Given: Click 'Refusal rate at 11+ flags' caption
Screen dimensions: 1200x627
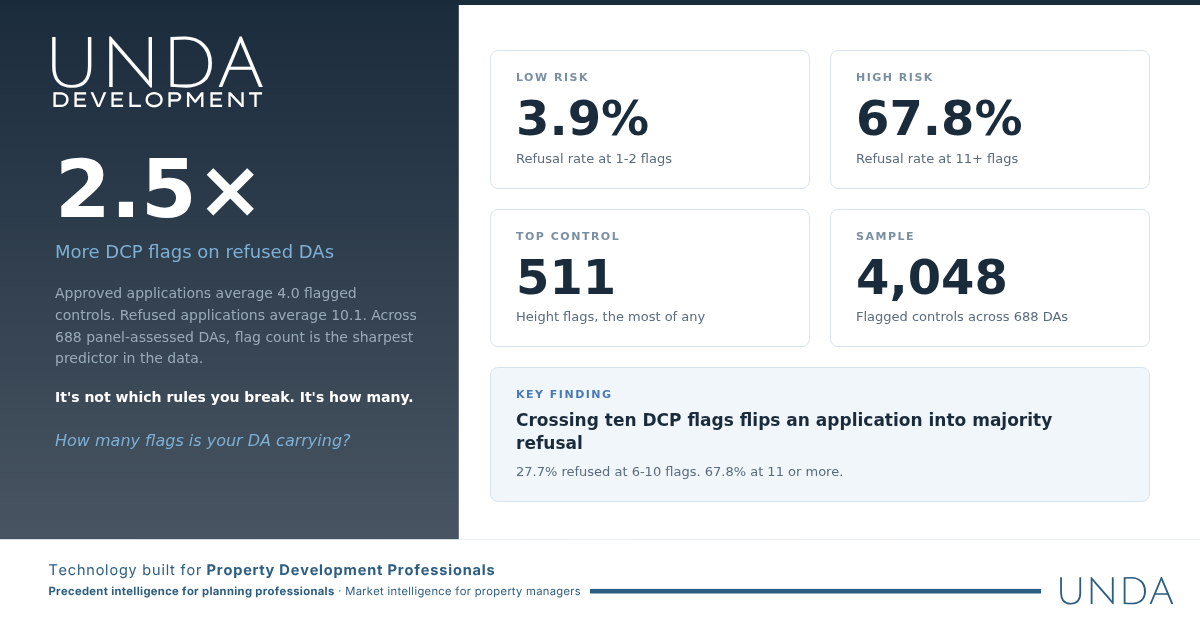Looking at the screenshot, I should (x=937, y=158).
